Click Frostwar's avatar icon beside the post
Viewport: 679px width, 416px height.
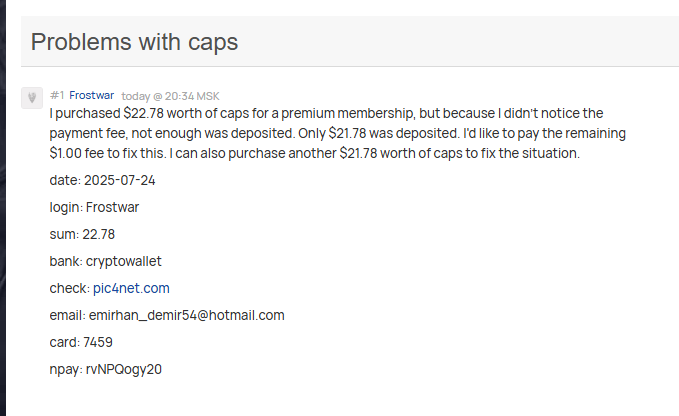32,98
